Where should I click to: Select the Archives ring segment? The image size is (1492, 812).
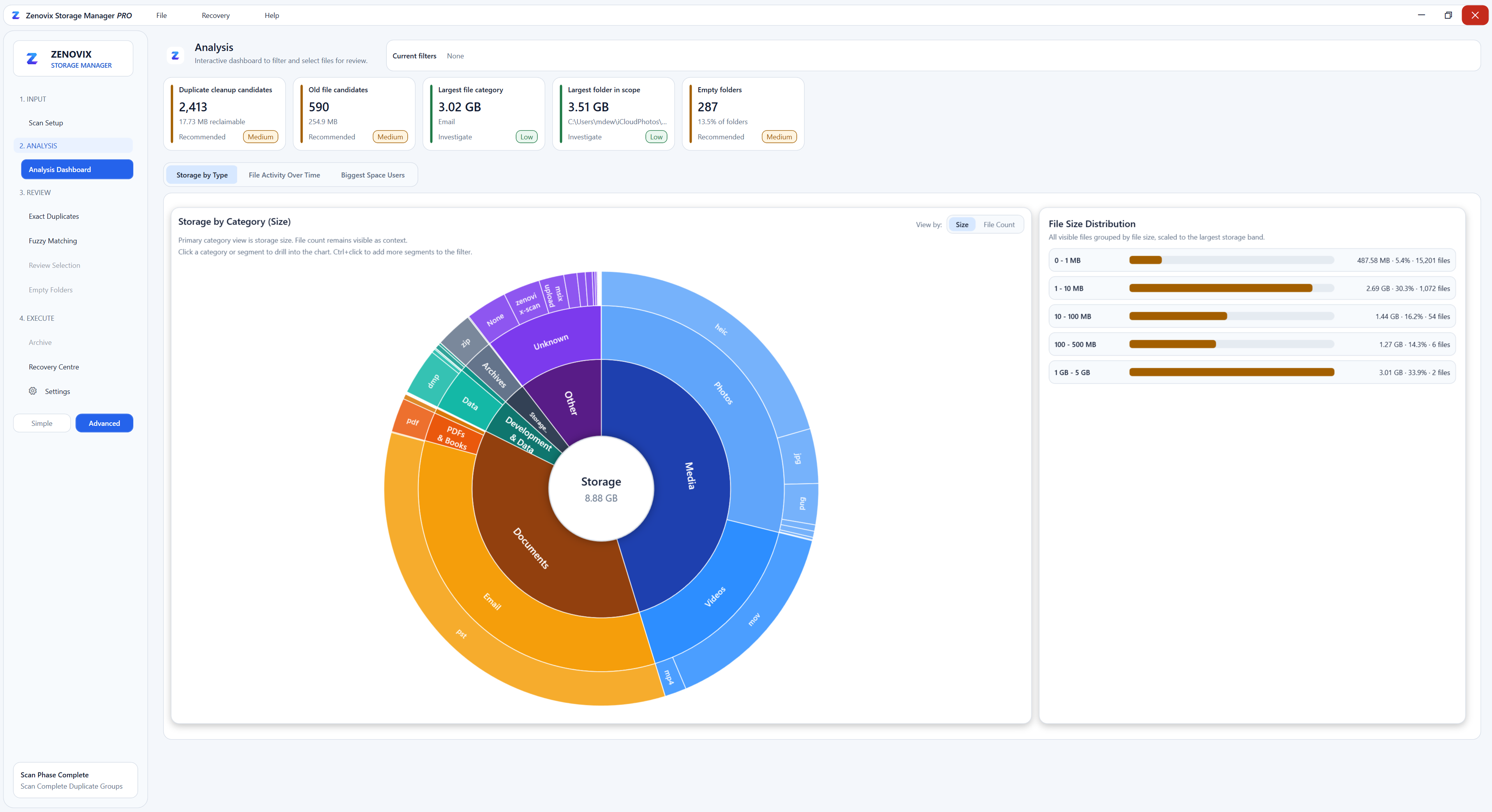[494, 374]
